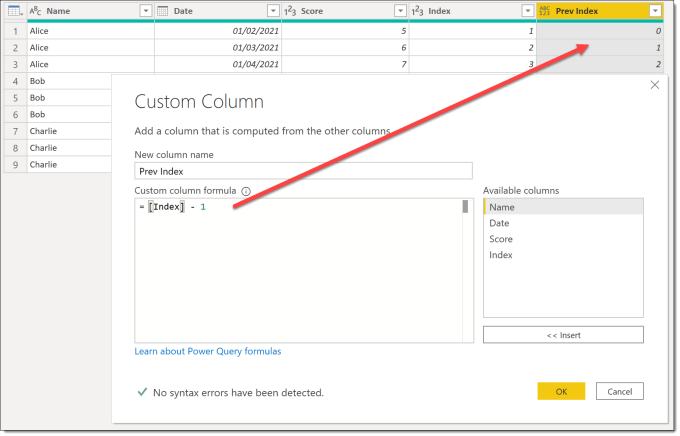Click the Index cell in row 2
The image size is (680, 436).
pos(473,48)
